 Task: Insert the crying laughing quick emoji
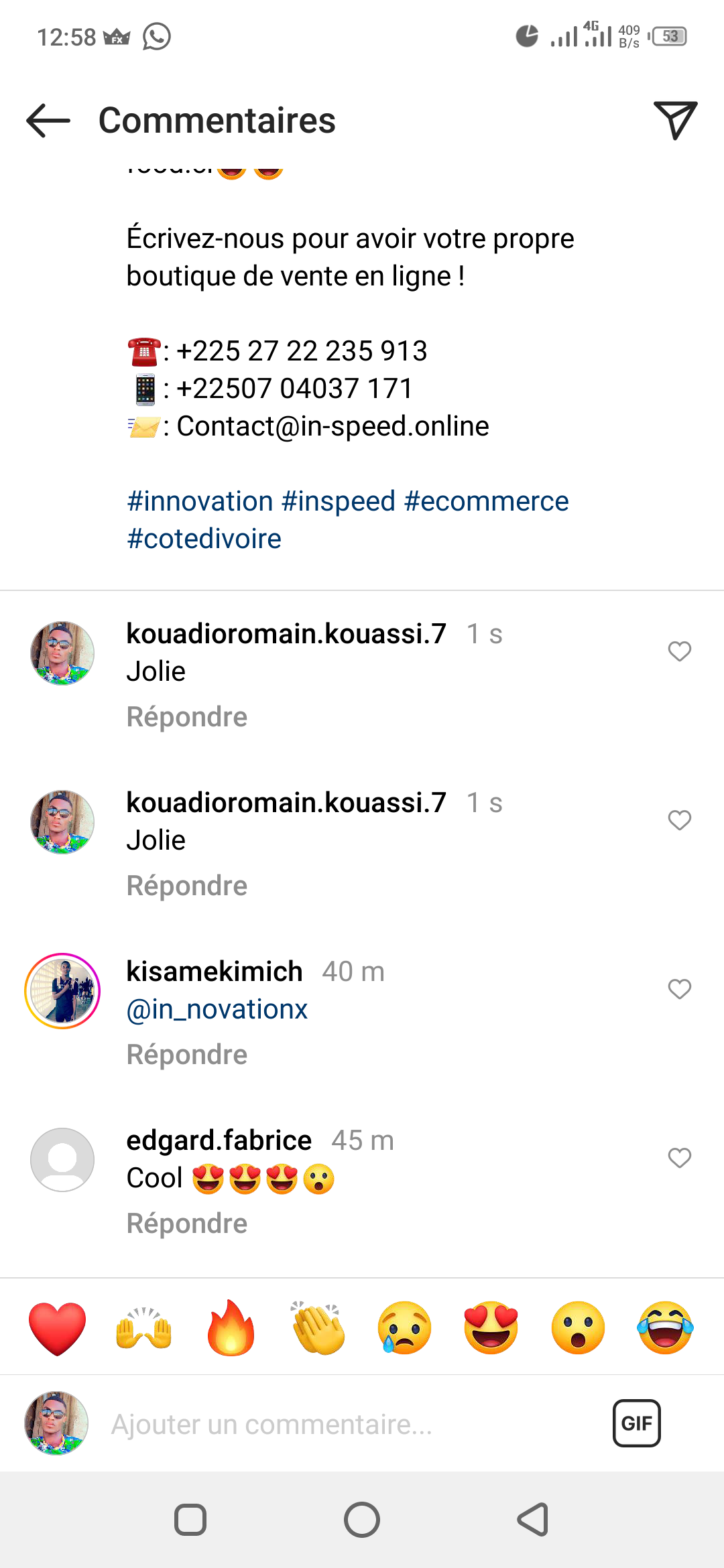click(x=665, y=1328)
